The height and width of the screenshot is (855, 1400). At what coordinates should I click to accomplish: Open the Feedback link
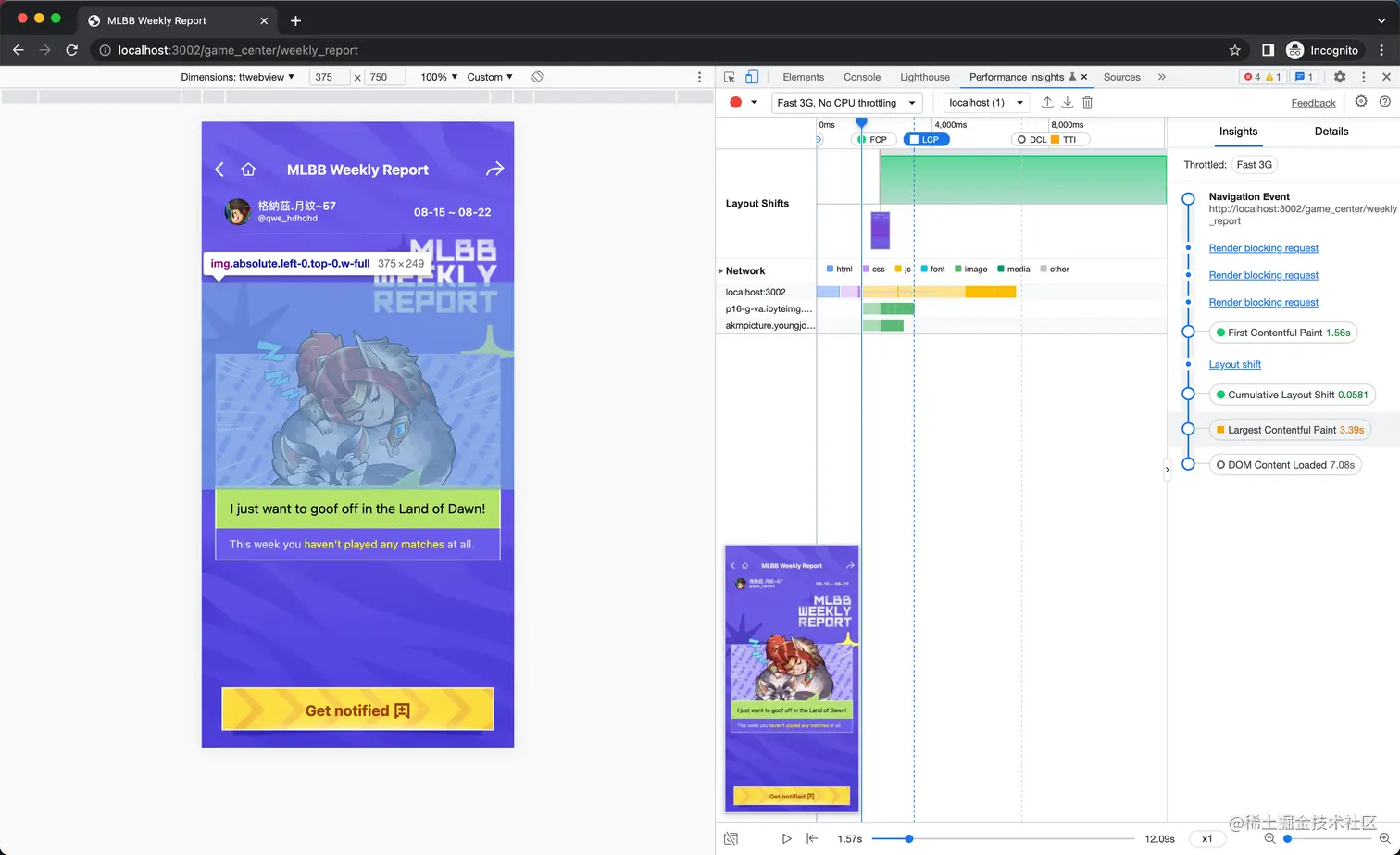tap(1313, 103)
